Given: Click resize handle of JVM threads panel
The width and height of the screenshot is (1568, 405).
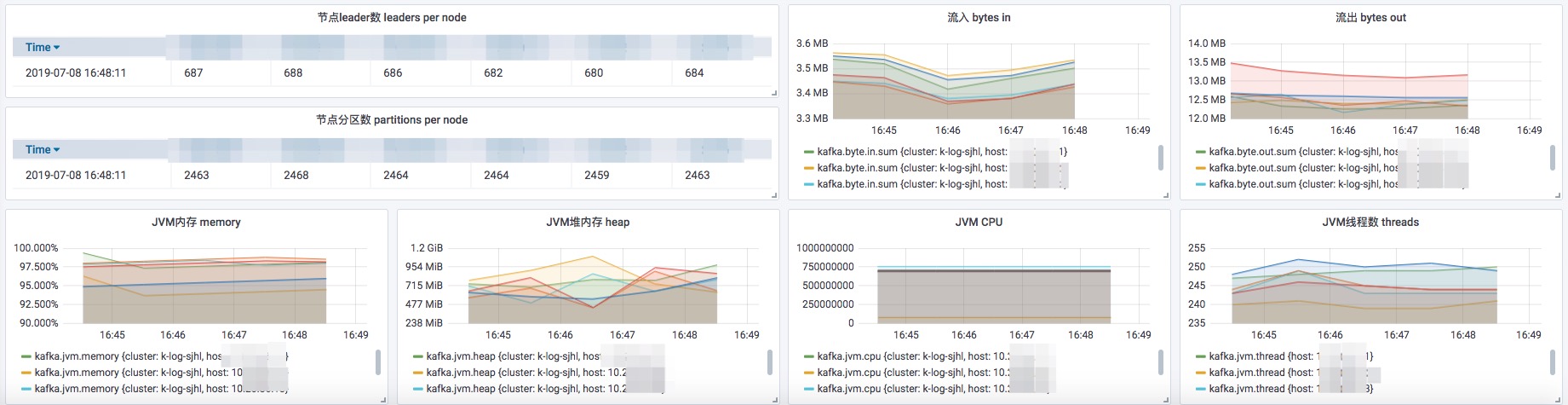Looking at the screenshot, I should (x=1557, y=399).
